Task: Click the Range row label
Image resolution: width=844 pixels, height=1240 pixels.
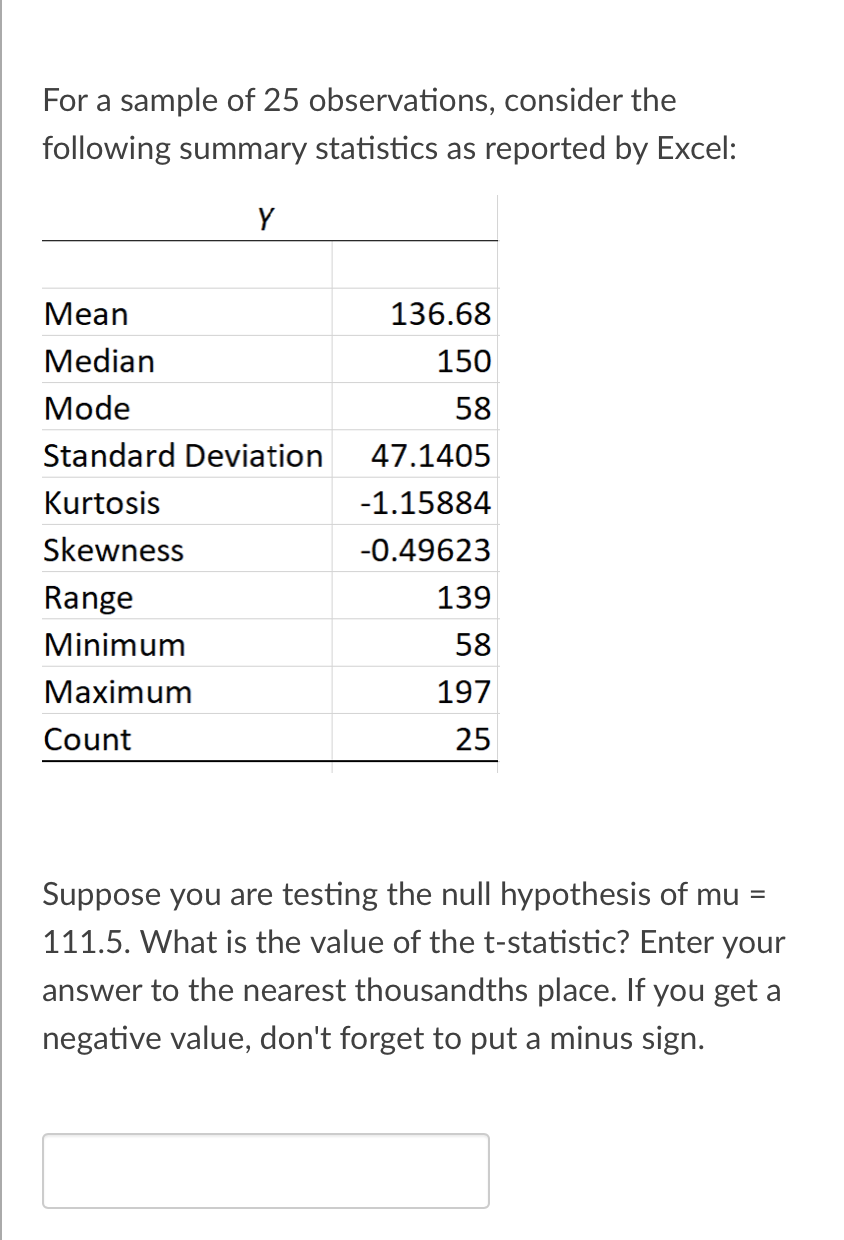Action: tap(87, 597)
